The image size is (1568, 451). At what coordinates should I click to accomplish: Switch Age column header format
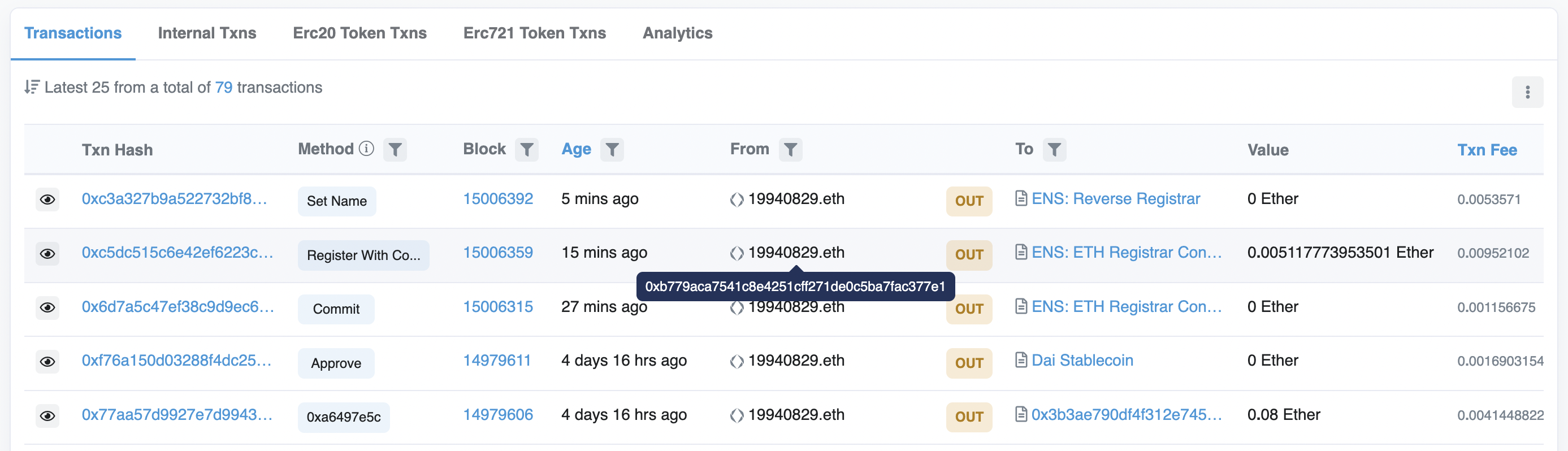click(x=576, y=150)
